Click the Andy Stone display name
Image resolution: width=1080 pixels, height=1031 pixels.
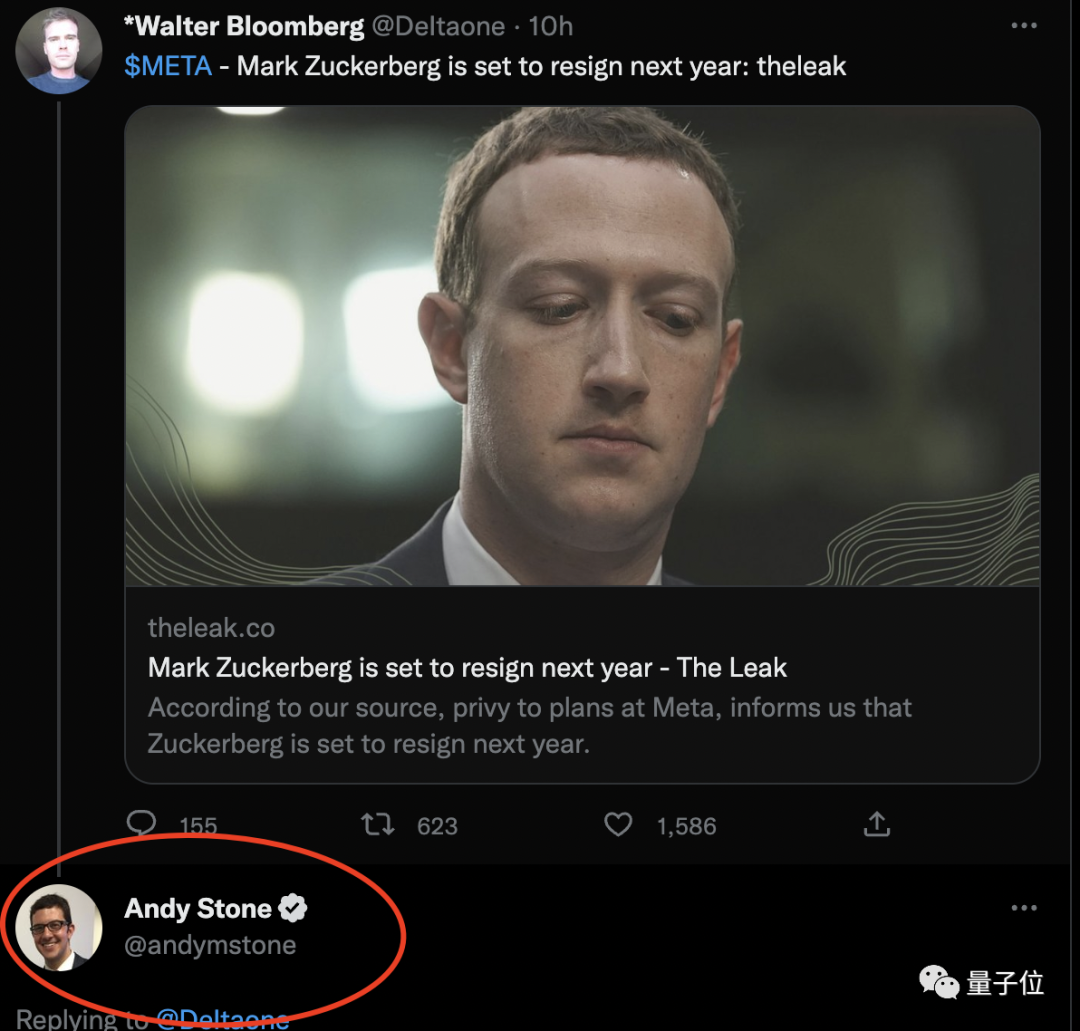point(198,908)
